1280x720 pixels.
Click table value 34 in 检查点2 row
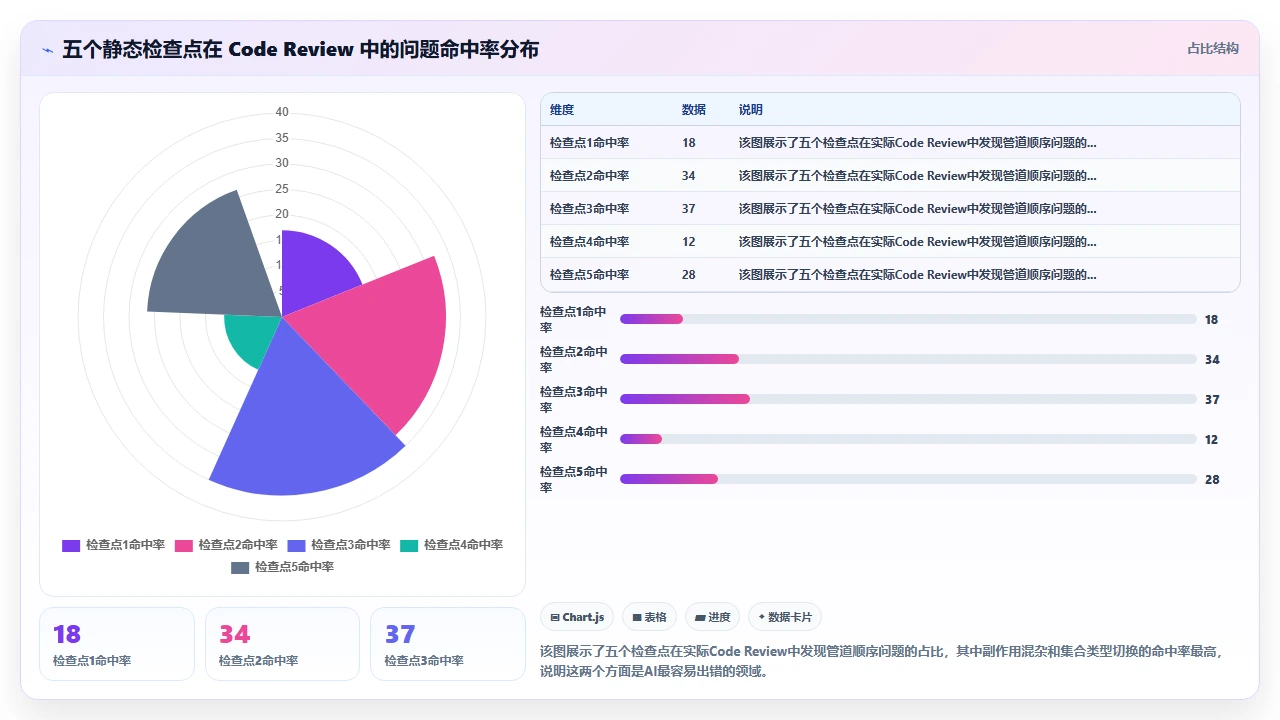(689, 176)
